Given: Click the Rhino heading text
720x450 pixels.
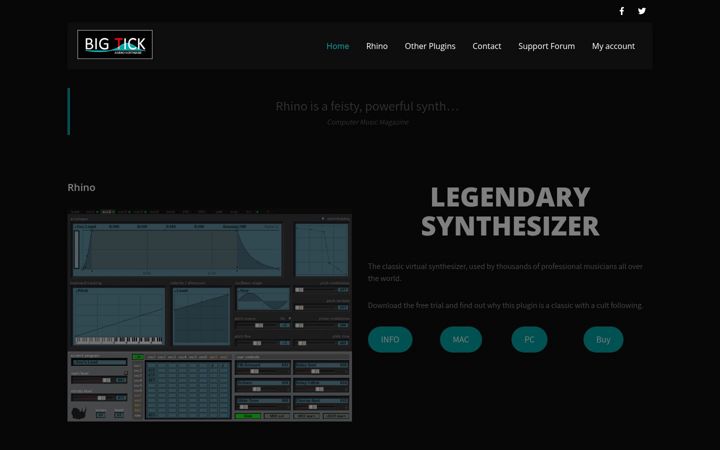Looking at the screenshot, I should (81, 187).
